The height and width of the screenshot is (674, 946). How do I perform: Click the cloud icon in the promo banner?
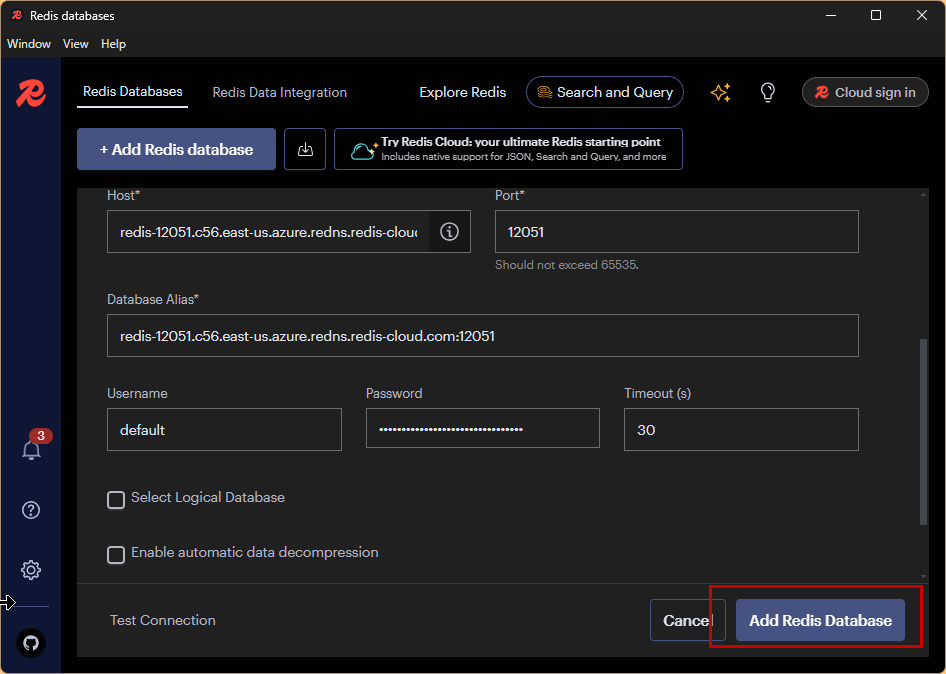364,150
